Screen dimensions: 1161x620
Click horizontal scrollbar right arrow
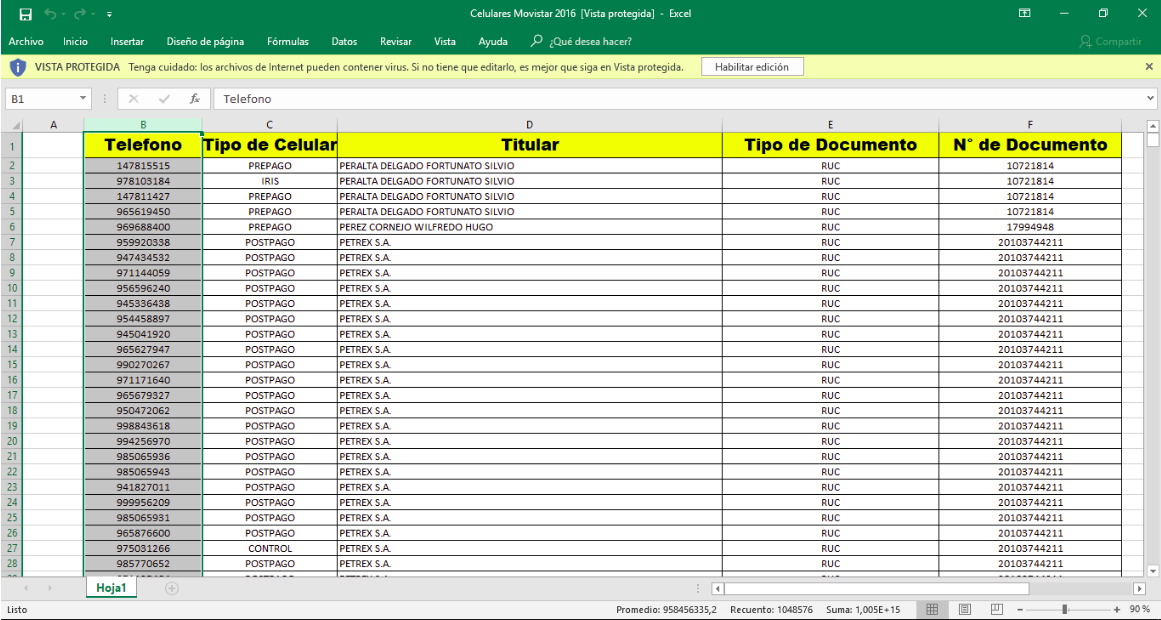1140,588
